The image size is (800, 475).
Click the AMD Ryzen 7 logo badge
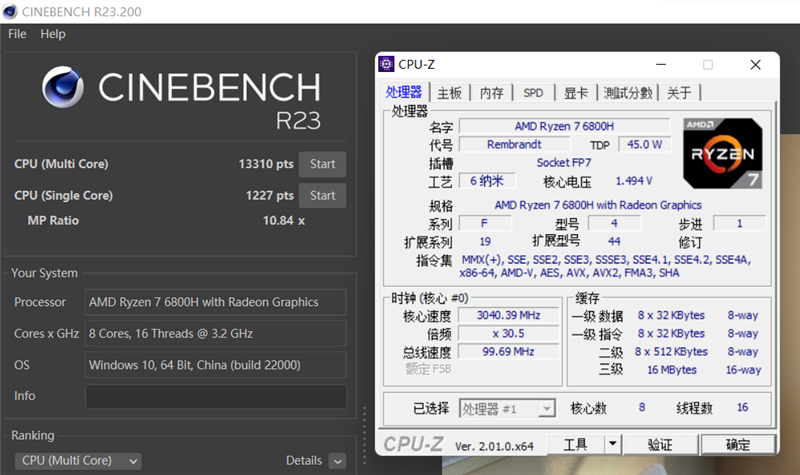pos(722,153)
